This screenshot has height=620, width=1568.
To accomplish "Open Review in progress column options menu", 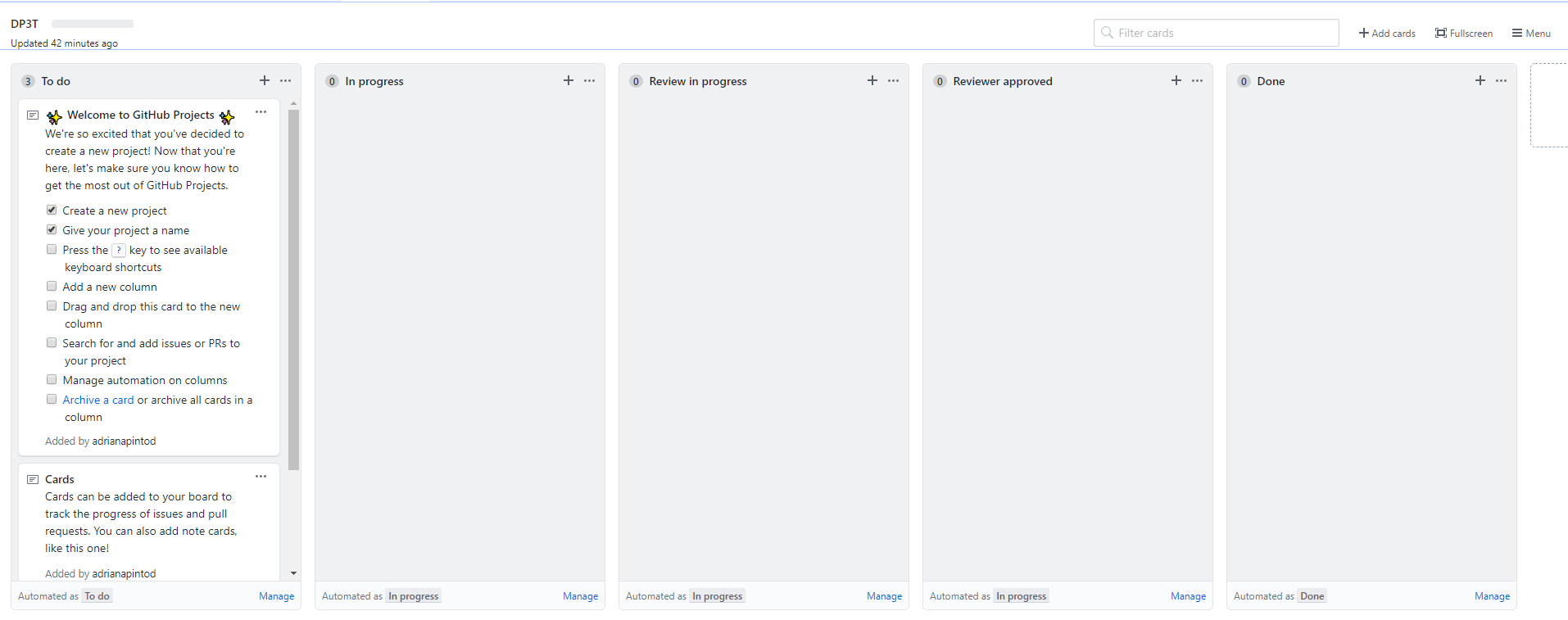I will (893, 80).
